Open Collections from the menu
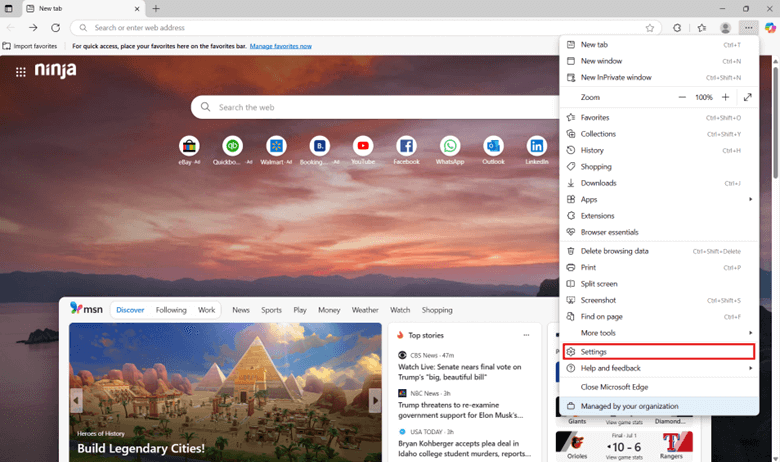The width and height of the screenshot is (780, 462). click(659, 134)
